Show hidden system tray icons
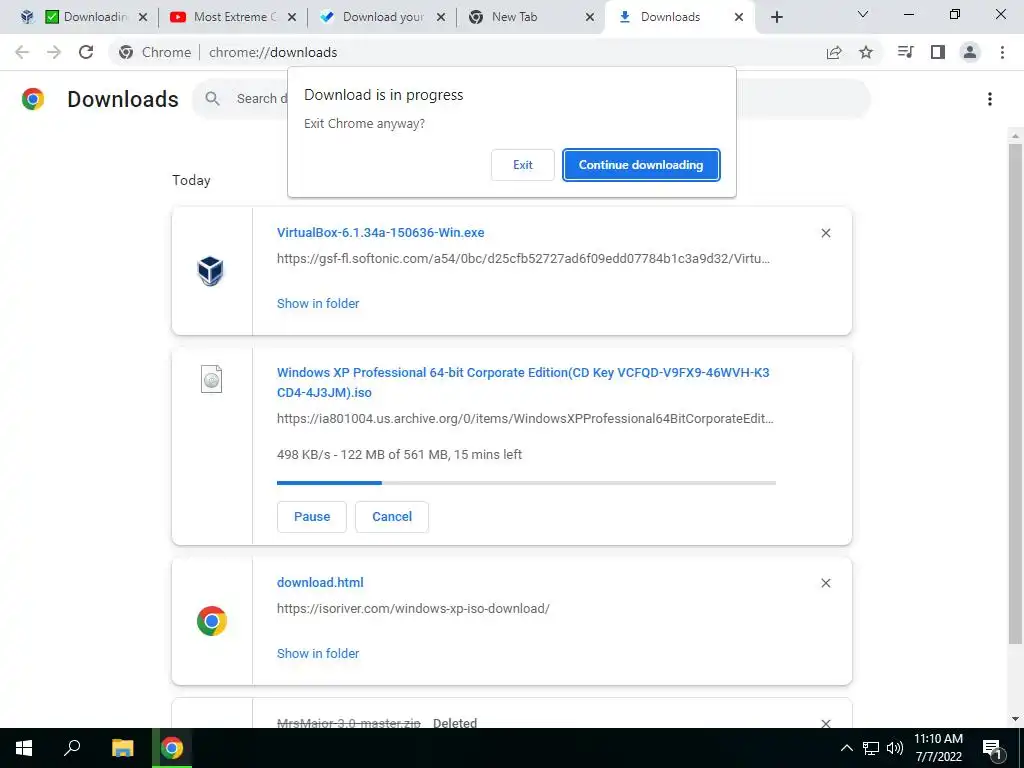1024x768 pixels. [846, 748]
